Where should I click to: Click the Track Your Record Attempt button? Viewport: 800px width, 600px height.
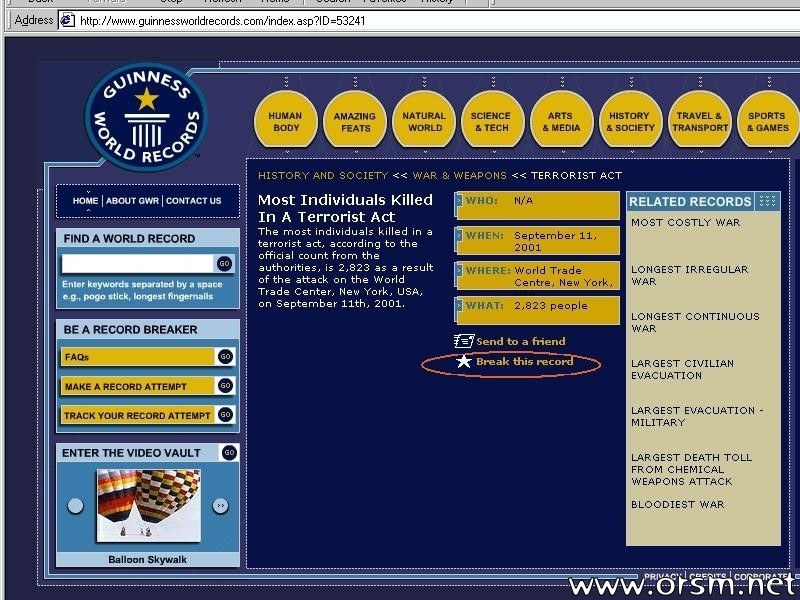point(138,415)
